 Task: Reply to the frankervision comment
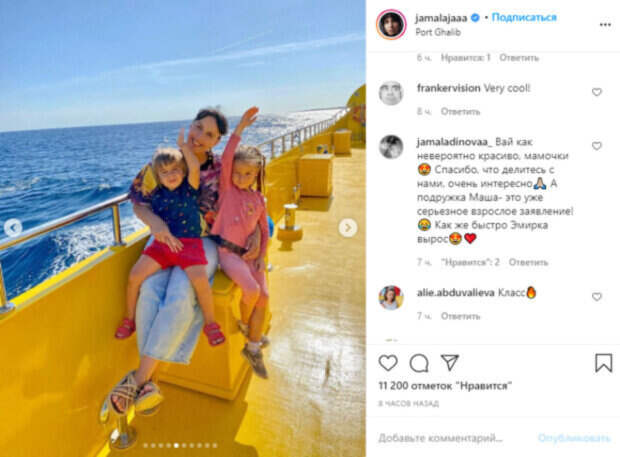[x=460, y=112]
